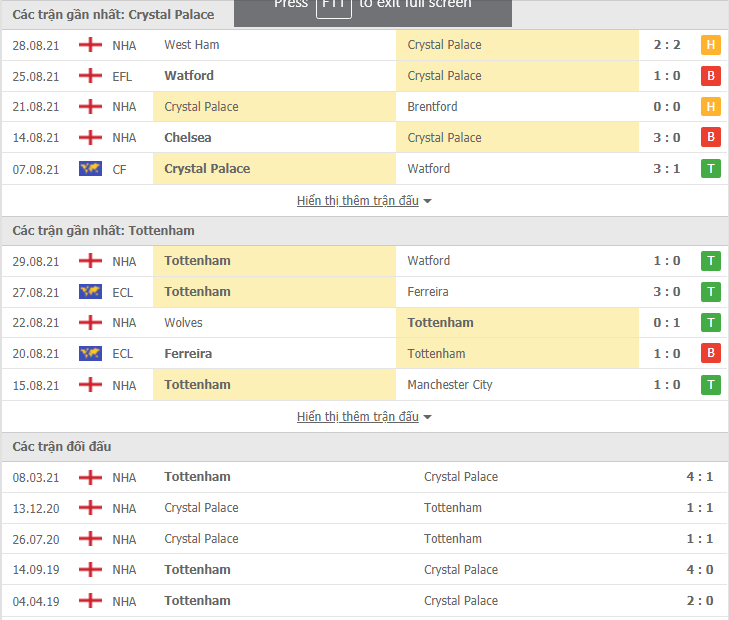The image size is (729, 620).
Task: Open the Manchester City team link
Action: 450,385
